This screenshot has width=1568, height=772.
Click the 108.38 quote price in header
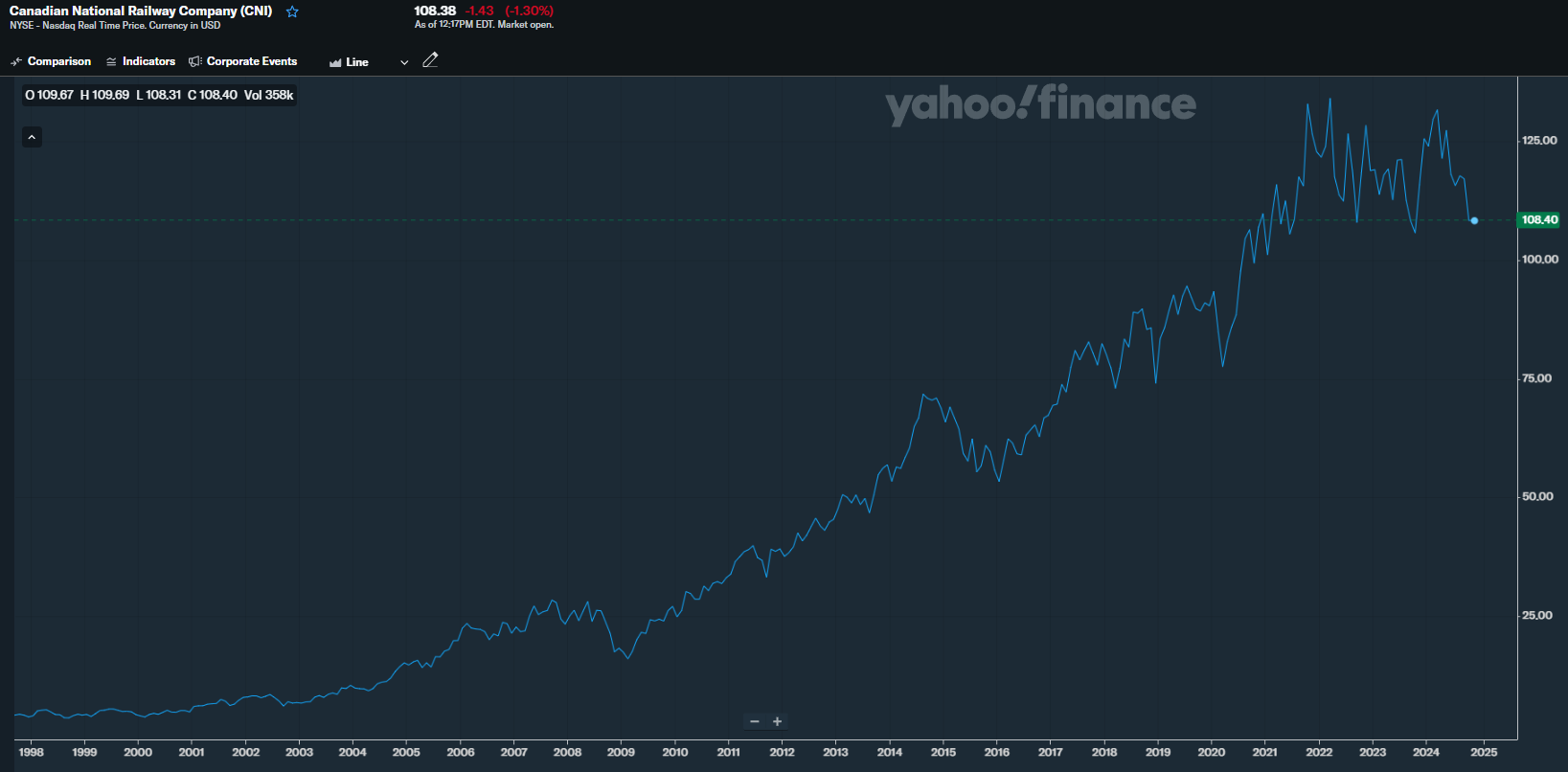tap(435, 11)
